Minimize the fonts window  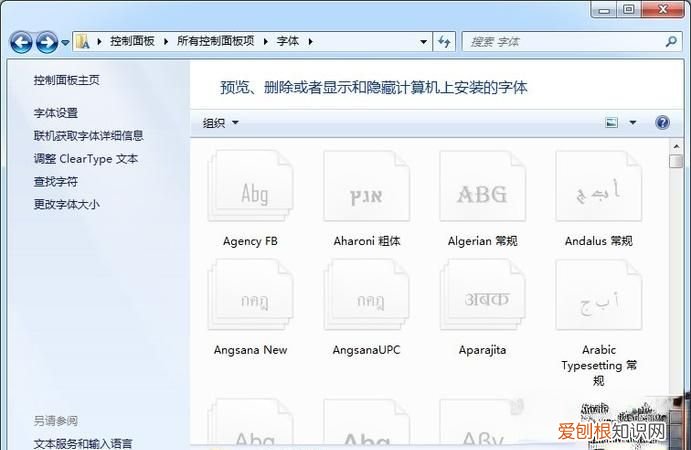click(x=604, y=10)
